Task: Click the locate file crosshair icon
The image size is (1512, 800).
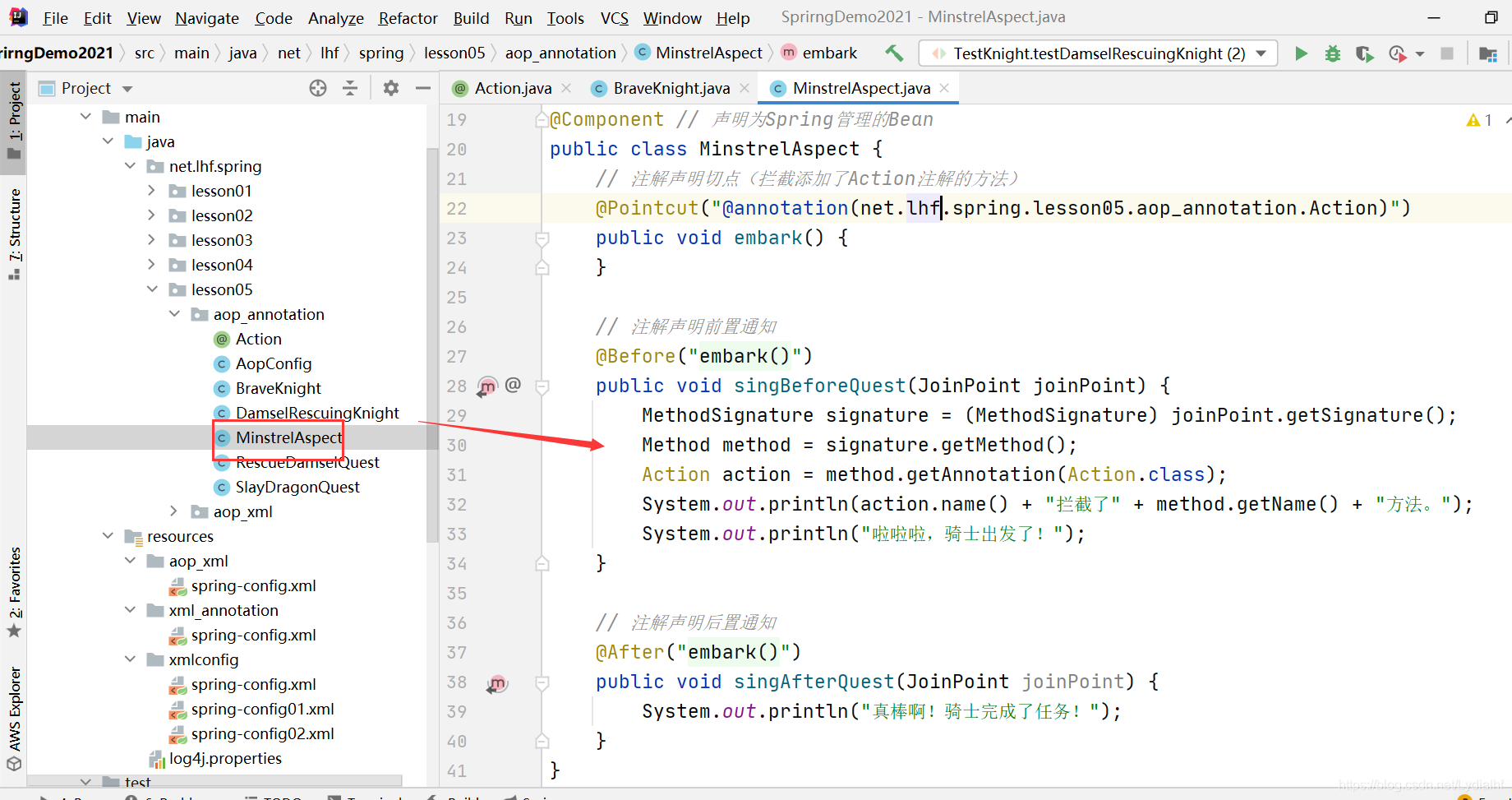Action: [318, 88]
